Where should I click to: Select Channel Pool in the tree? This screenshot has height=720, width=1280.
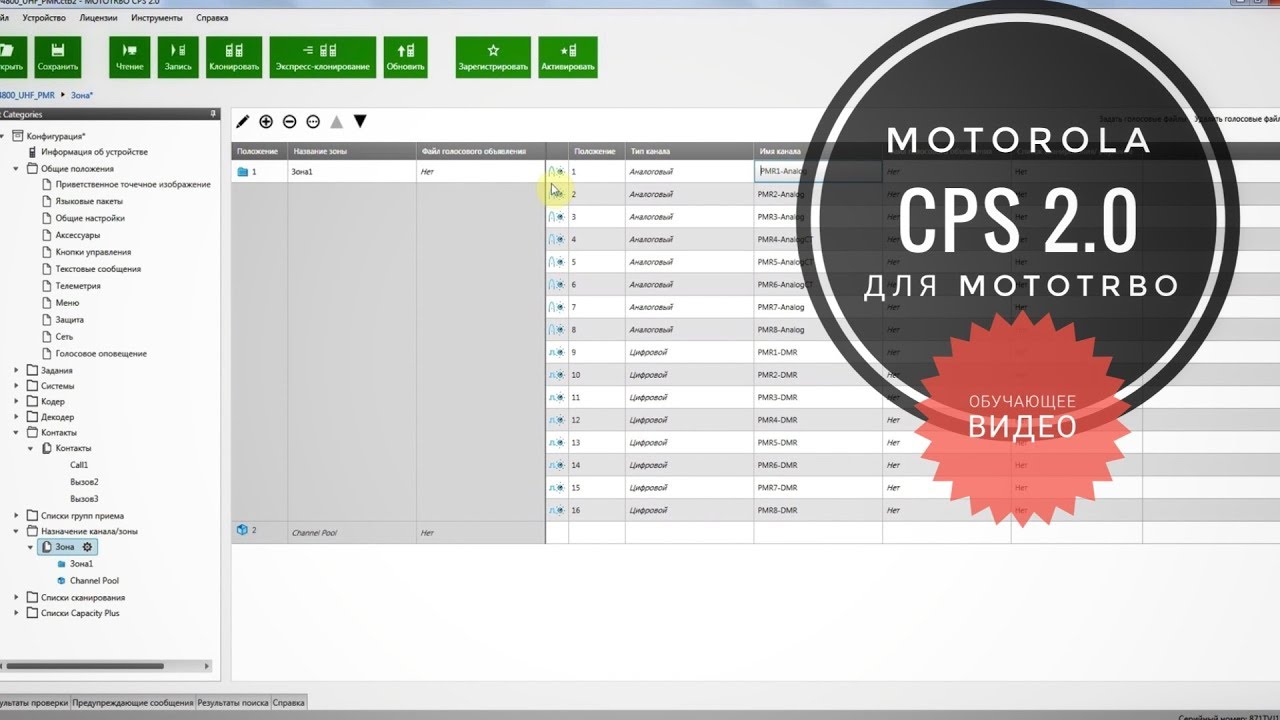coord(94,580)
